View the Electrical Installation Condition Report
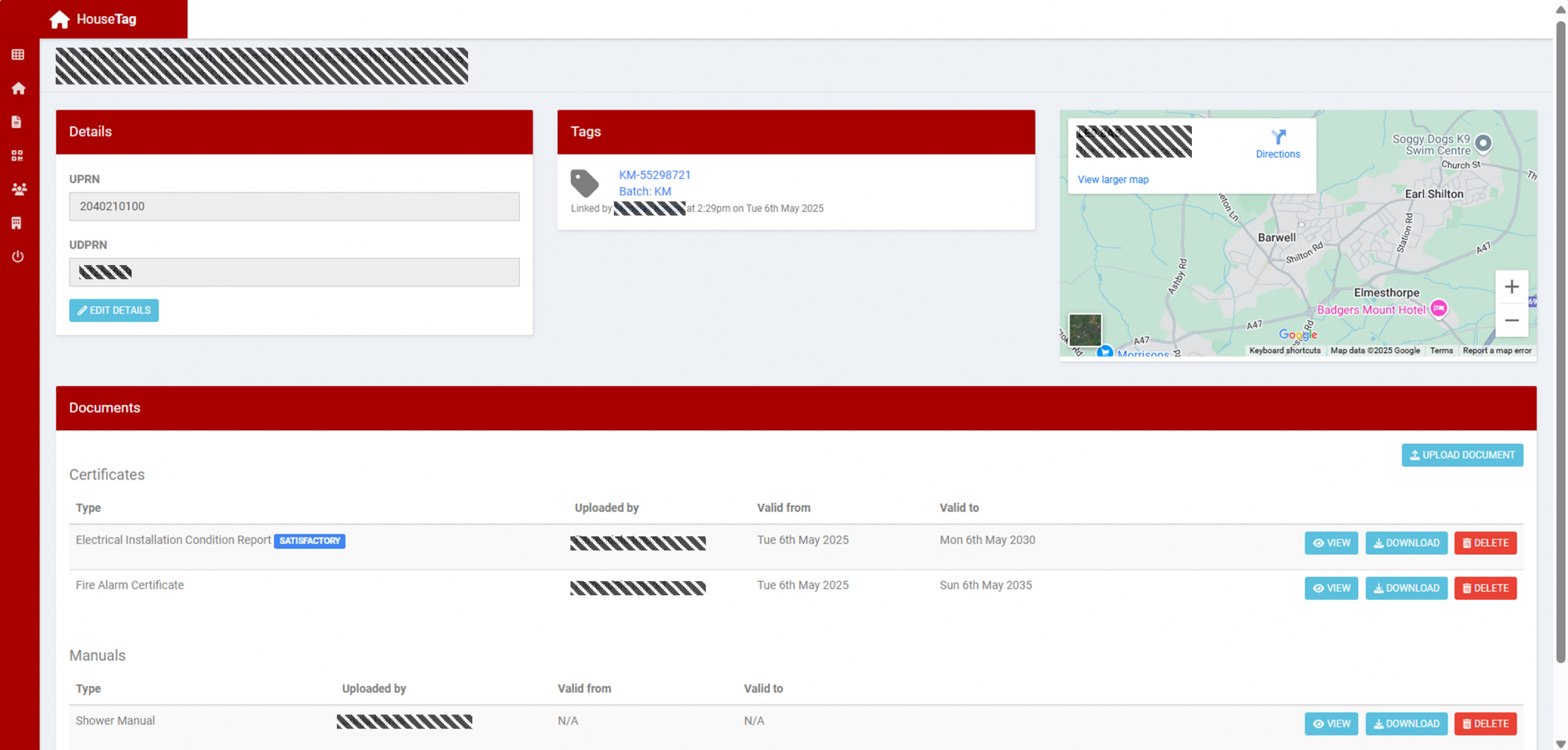 pyautogui.click(x=1330, y=543)
